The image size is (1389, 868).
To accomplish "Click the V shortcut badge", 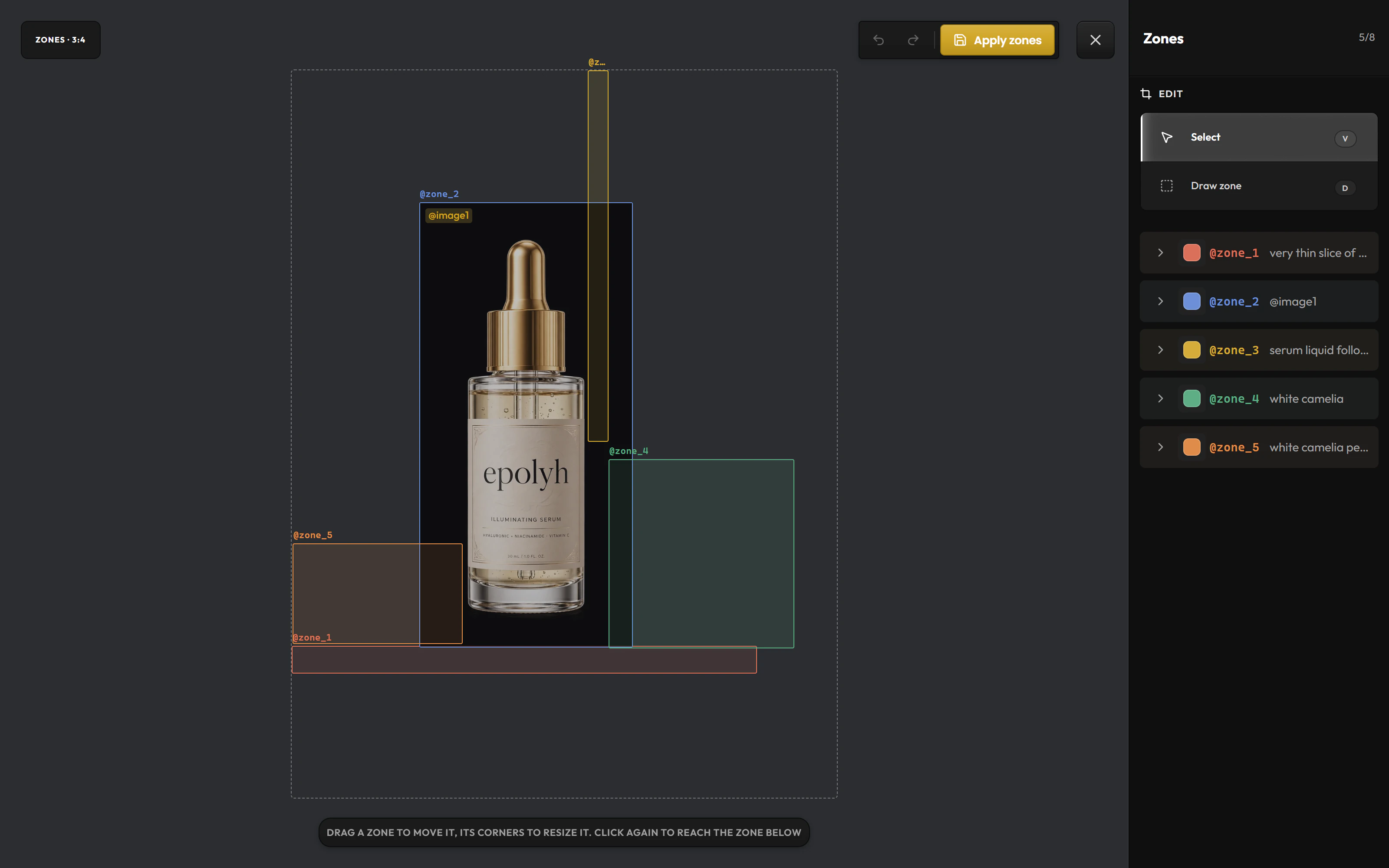I will pyautogui.click(x=1345, y=138).
